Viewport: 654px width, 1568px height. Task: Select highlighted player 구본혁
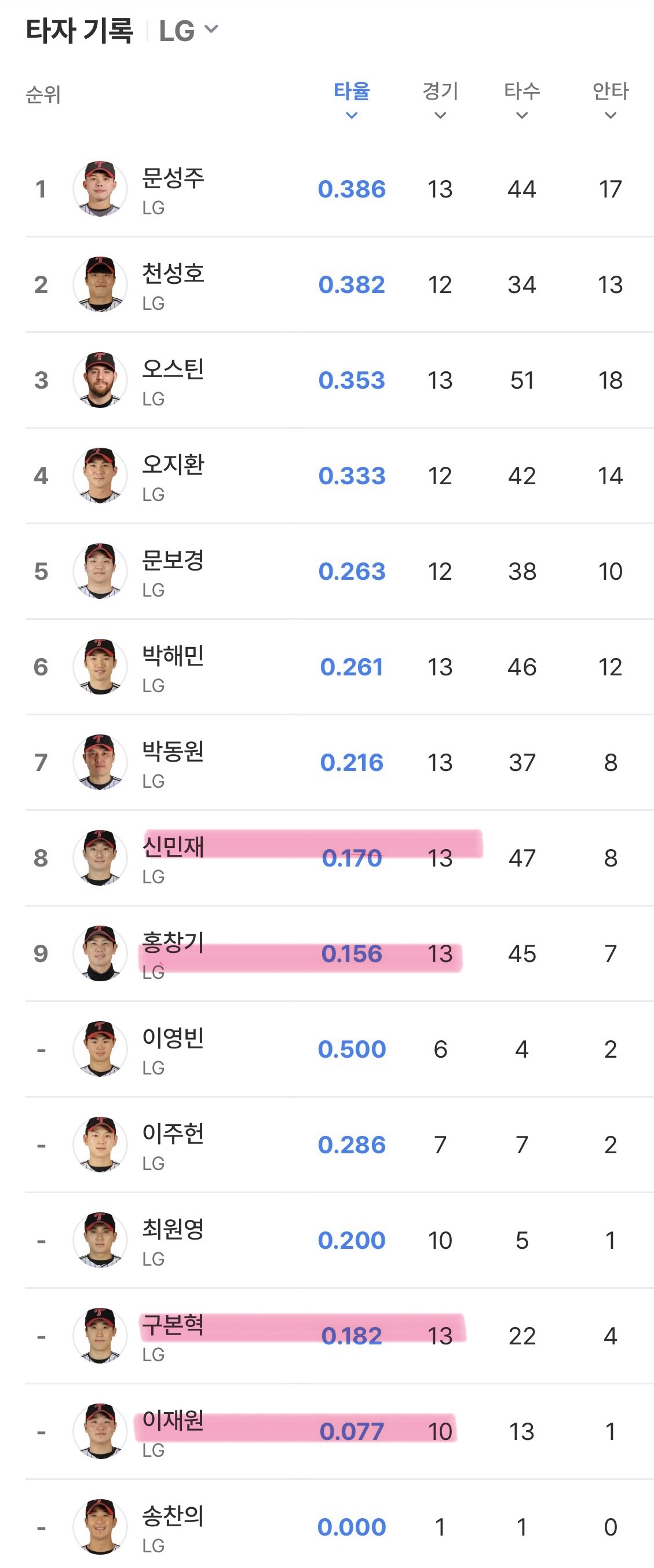click(173, 1325)
